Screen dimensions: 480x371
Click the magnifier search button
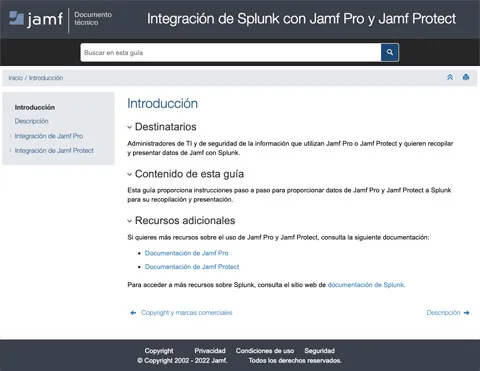point(390,52)
